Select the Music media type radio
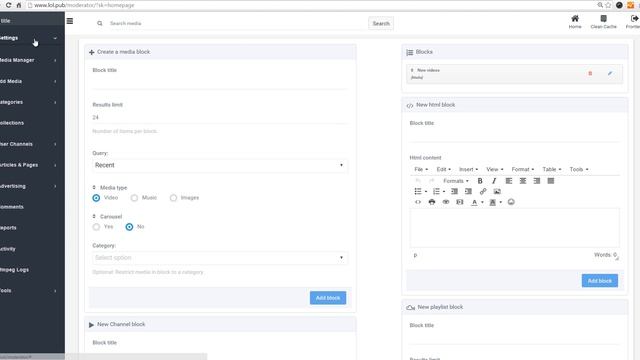 tap(134, 198)
